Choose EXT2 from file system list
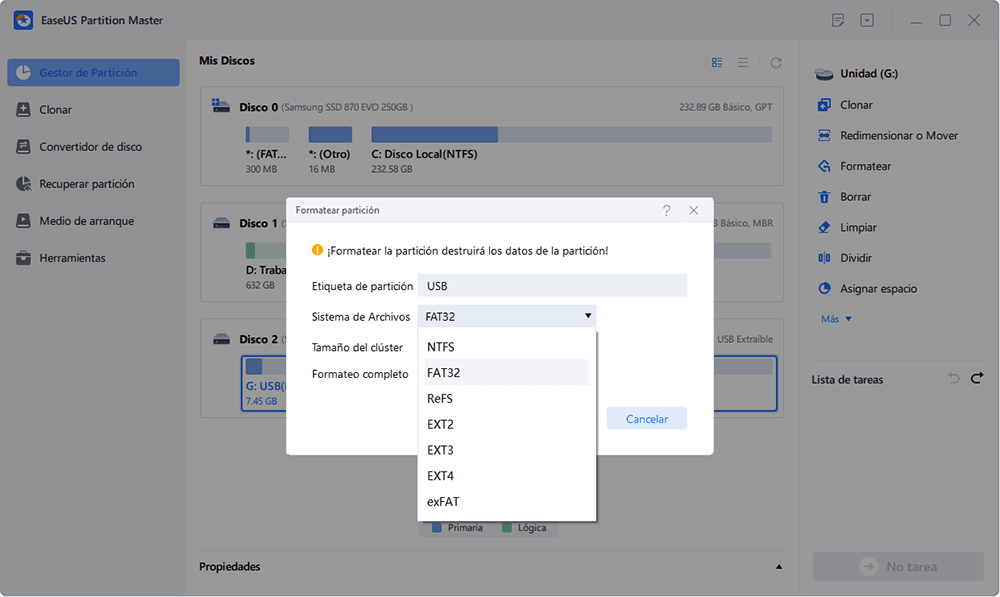The image size is (1000, 597). 506,424
